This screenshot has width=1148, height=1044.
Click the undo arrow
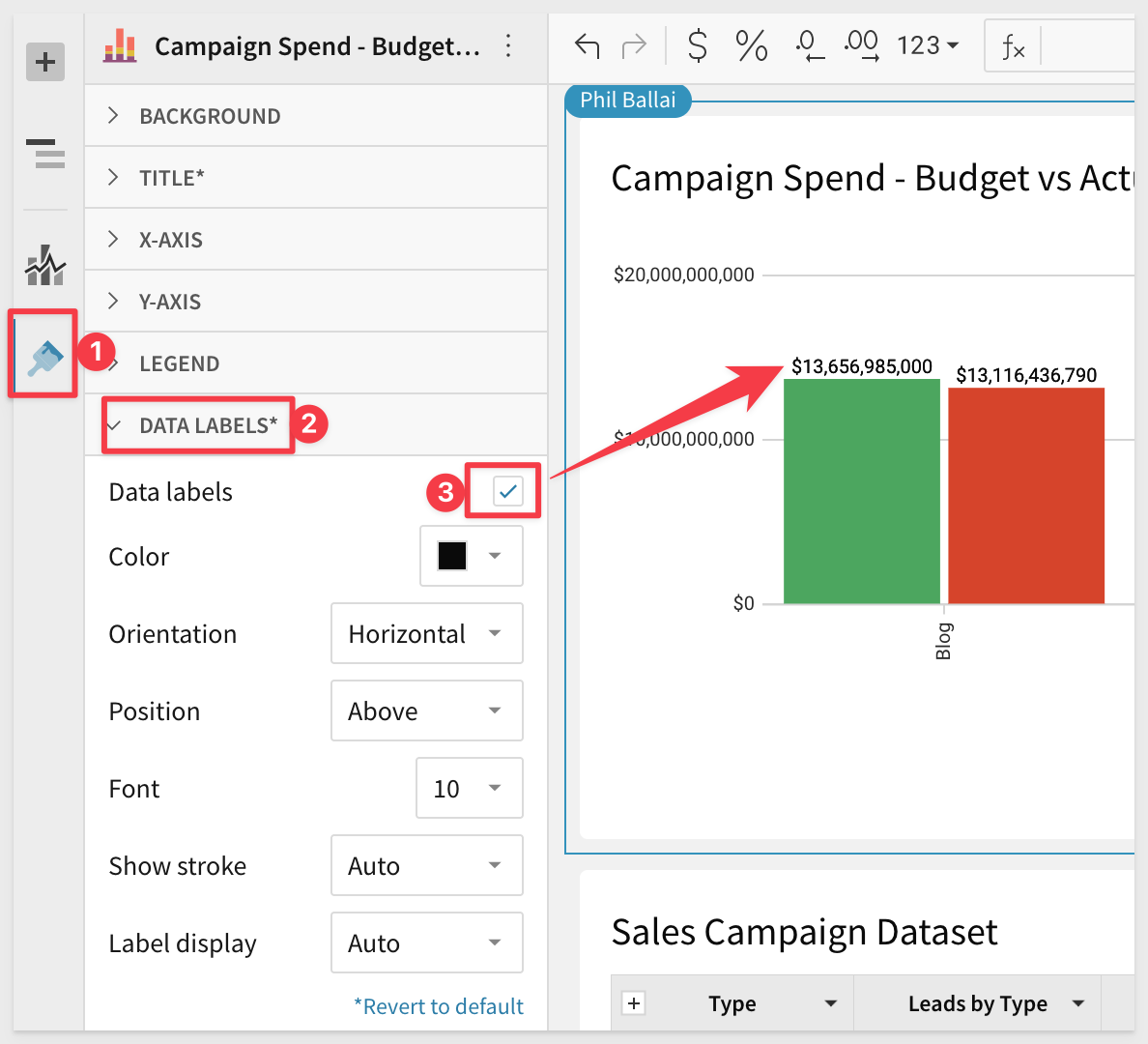coord(588,46)
